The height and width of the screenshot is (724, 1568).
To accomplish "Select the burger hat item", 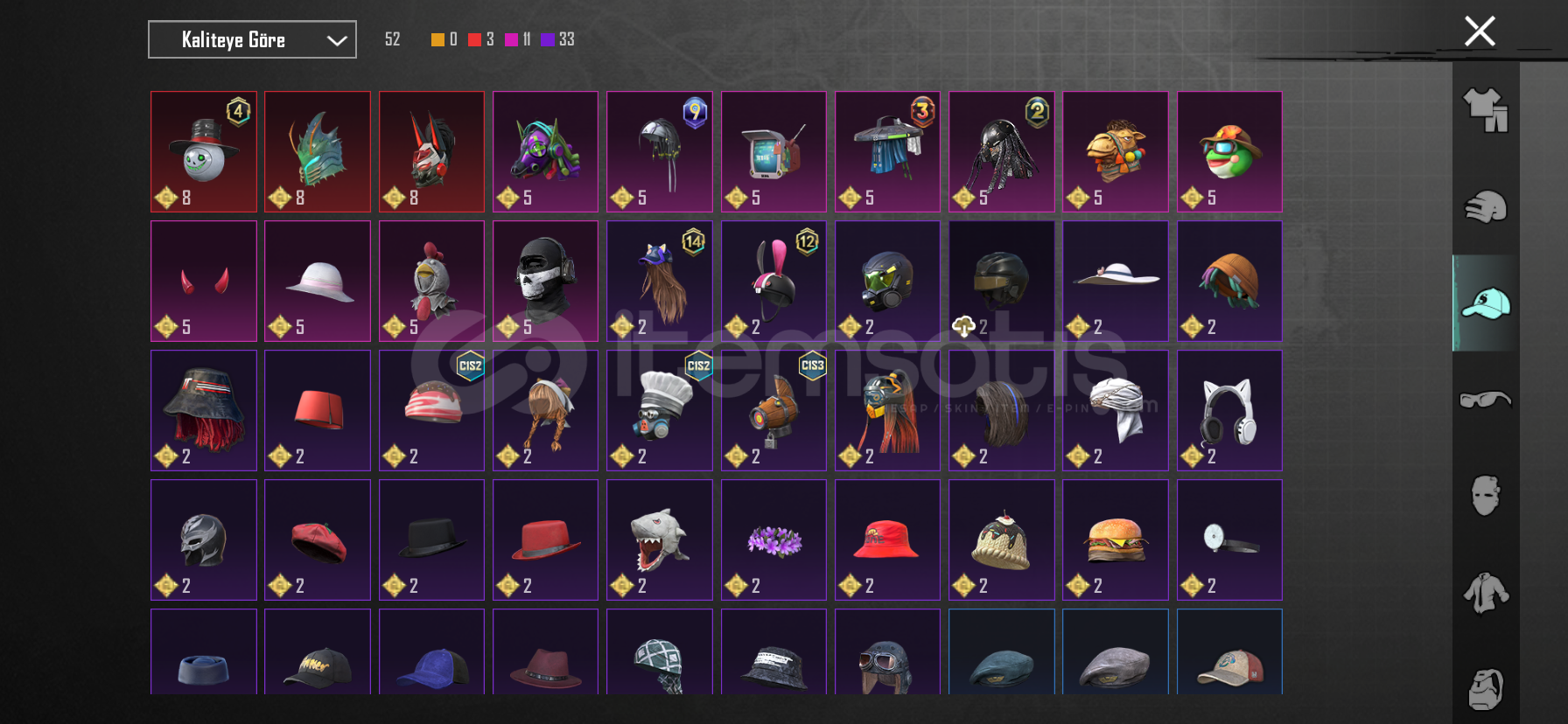I will (1116, 540).
